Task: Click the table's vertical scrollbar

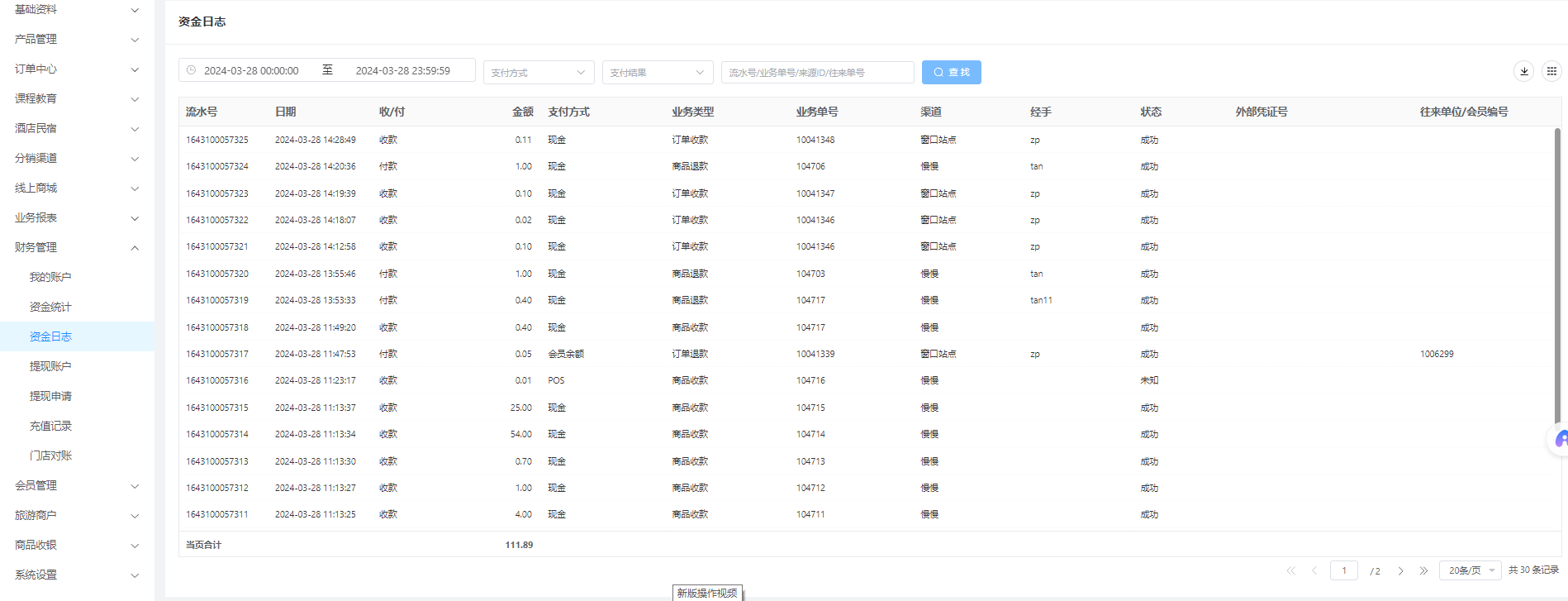Action: click(x=1557, y=273)
